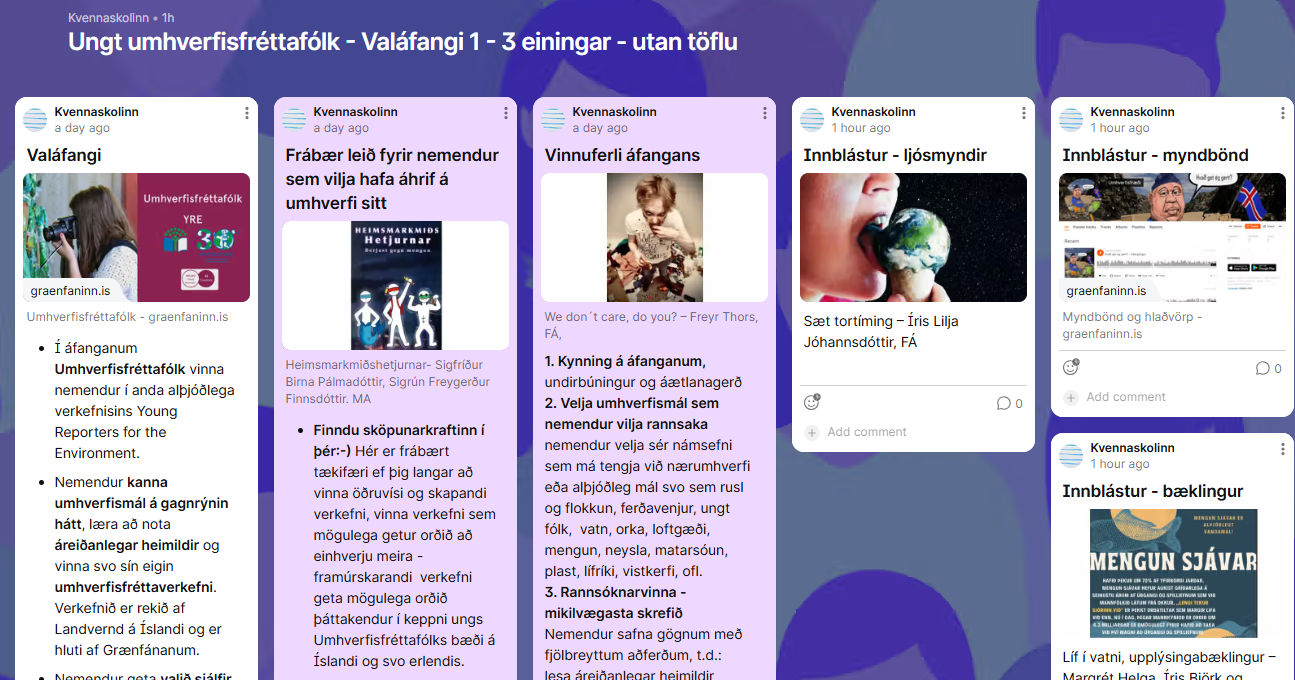React to the Innblástur - myndbönd post

click(1071, 368)
